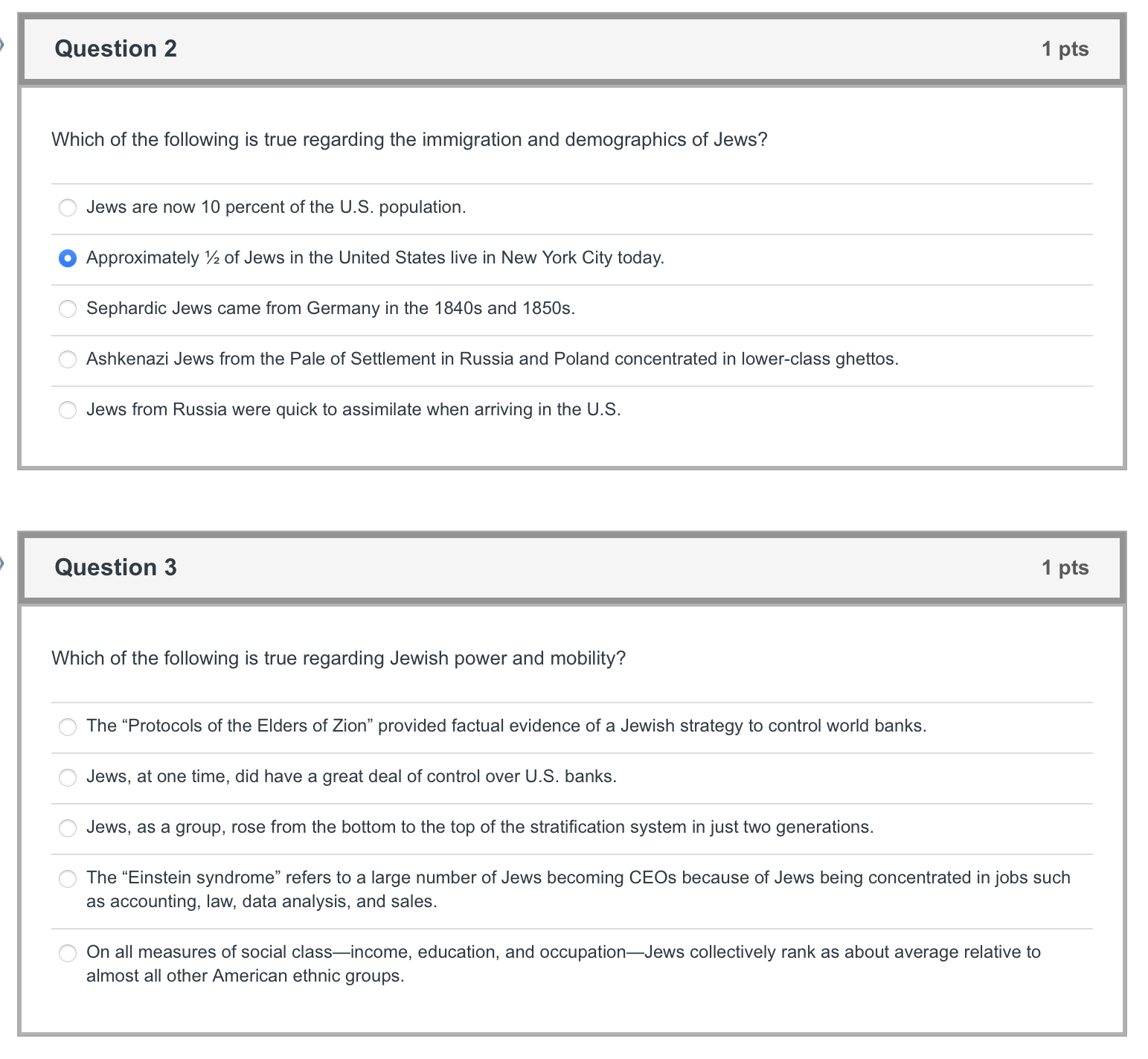
Task: Select 'Approximately ½ of Jews' answer option
Action: [x=68, y=258]
